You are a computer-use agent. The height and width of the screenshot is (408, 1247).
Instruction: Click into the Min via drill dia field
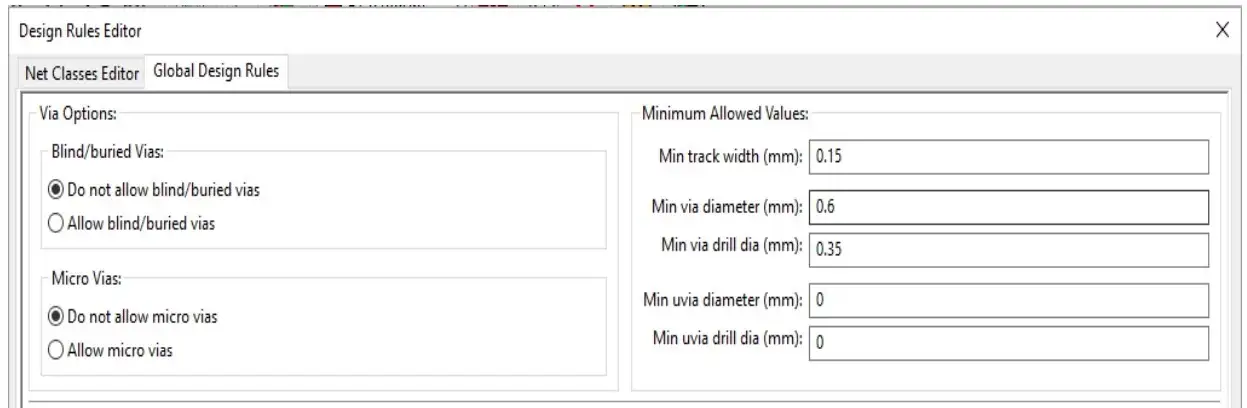click(x=1008, y=249)
